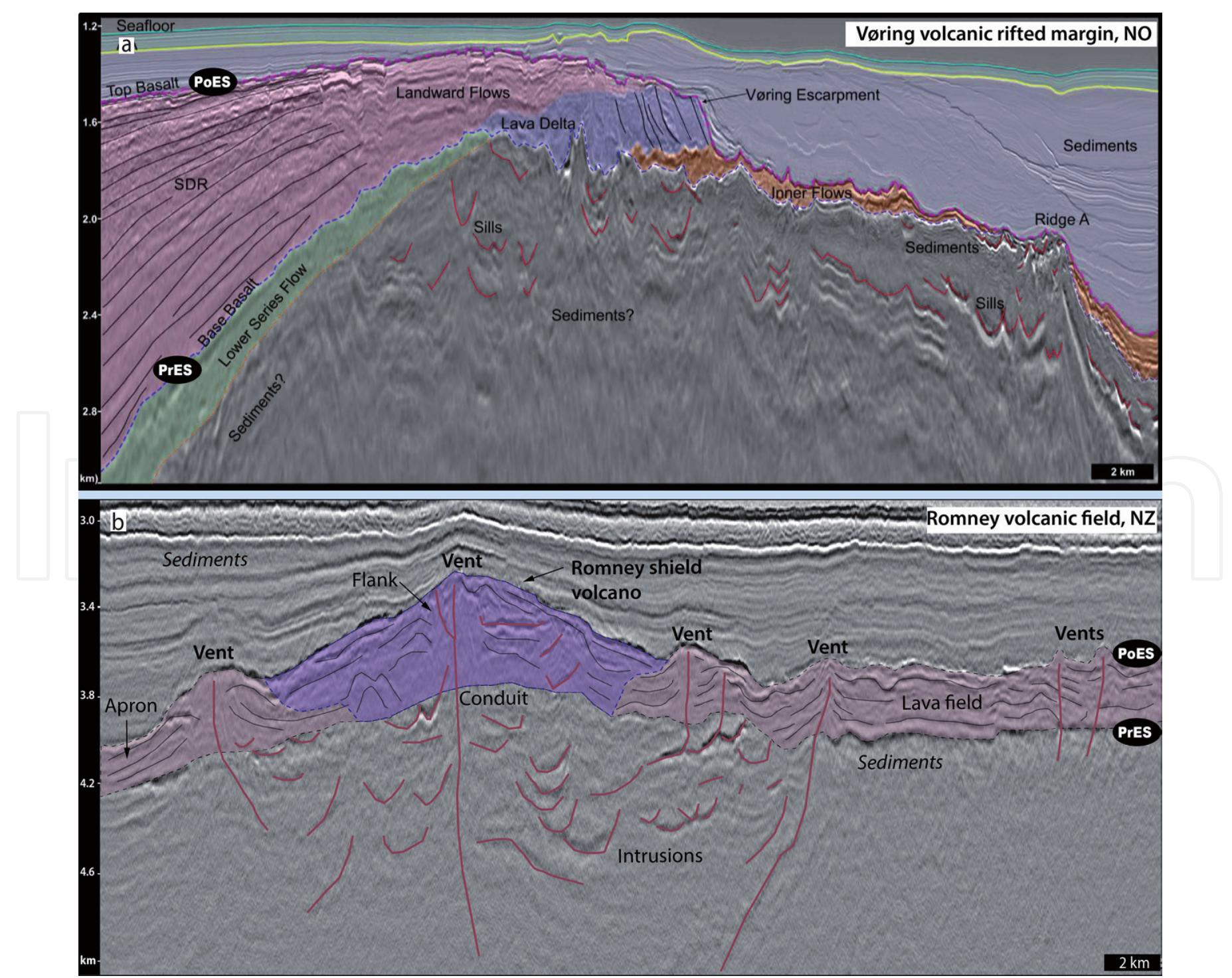This screenshot has width=1232, height=978.
Task: Click the 'Base Basalt' label
Action: pyautogui.click(x=227, y=312)
